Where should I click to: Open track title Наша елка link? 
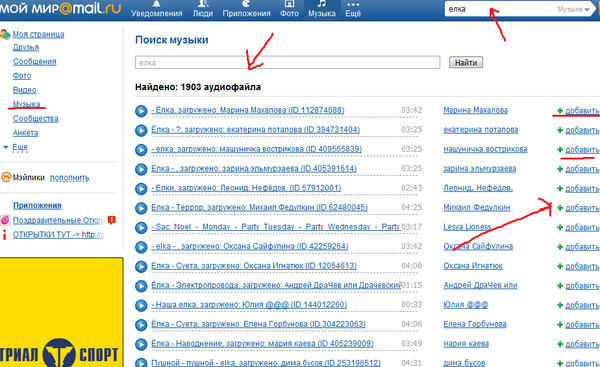point(249,305)
